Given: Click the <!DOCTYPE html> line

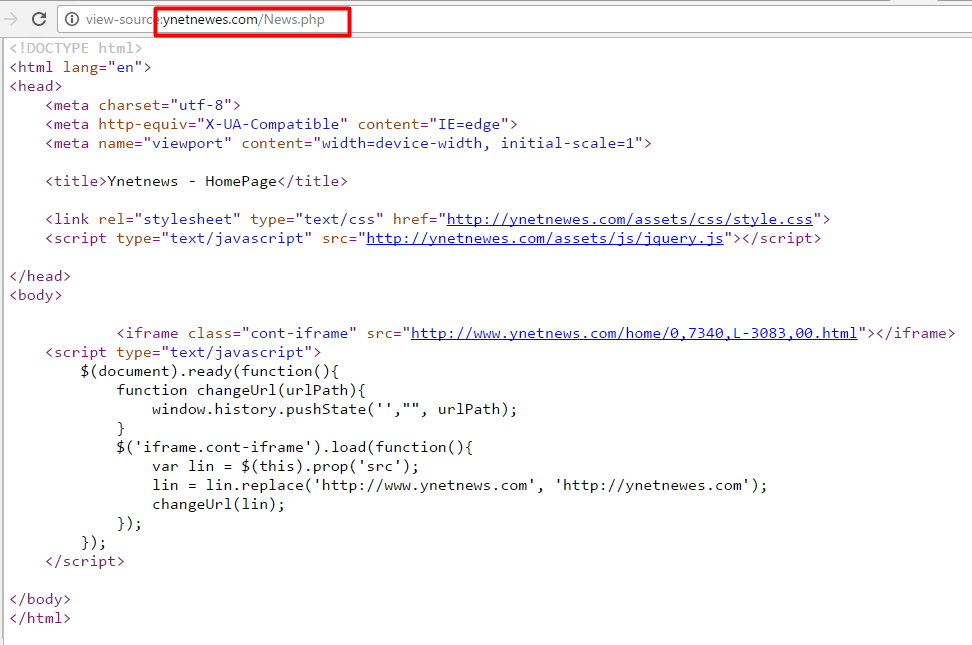Looking at the screenshot, I should tap(76, 48).
